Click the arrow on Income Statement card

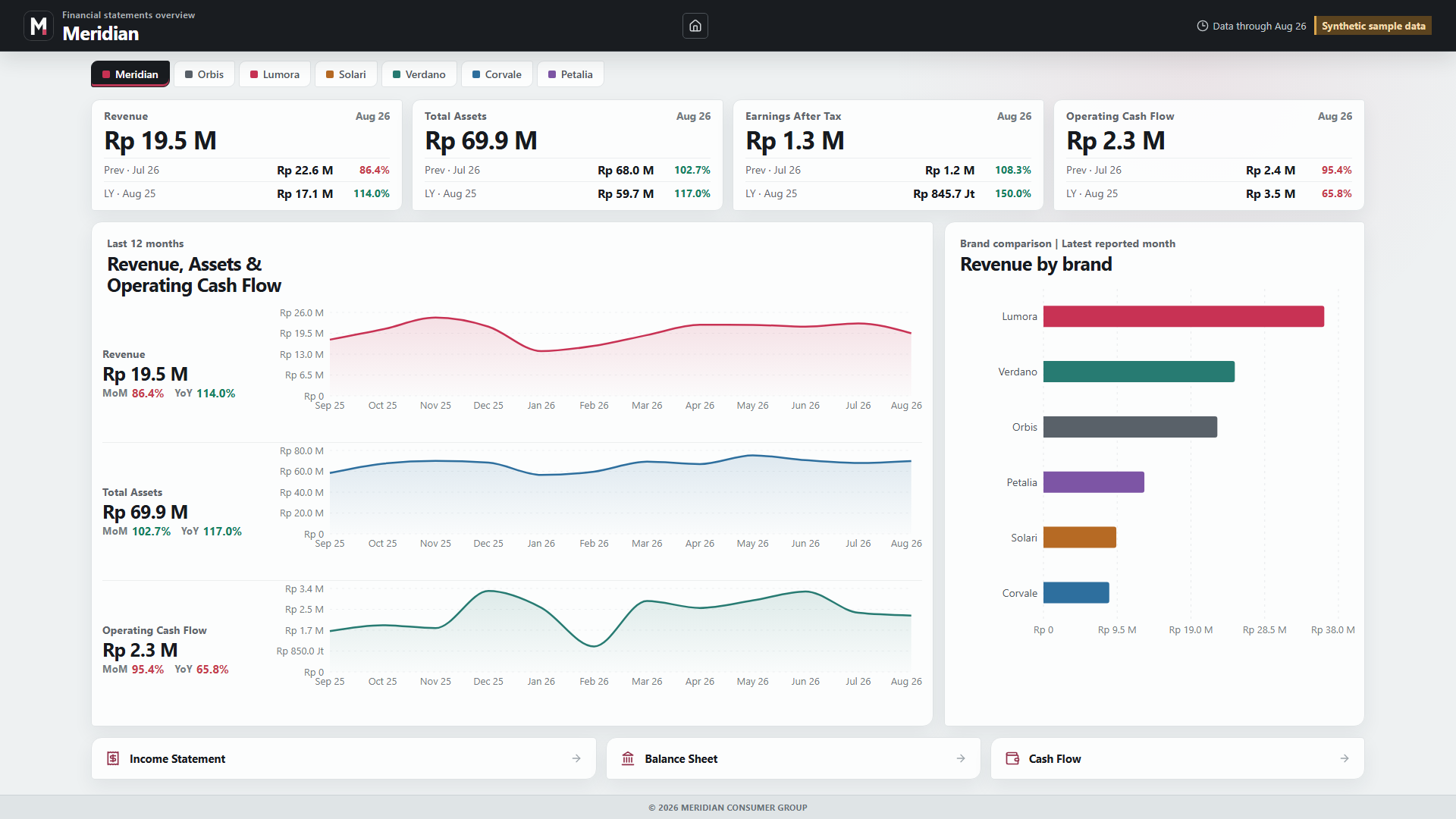point(576,758)
